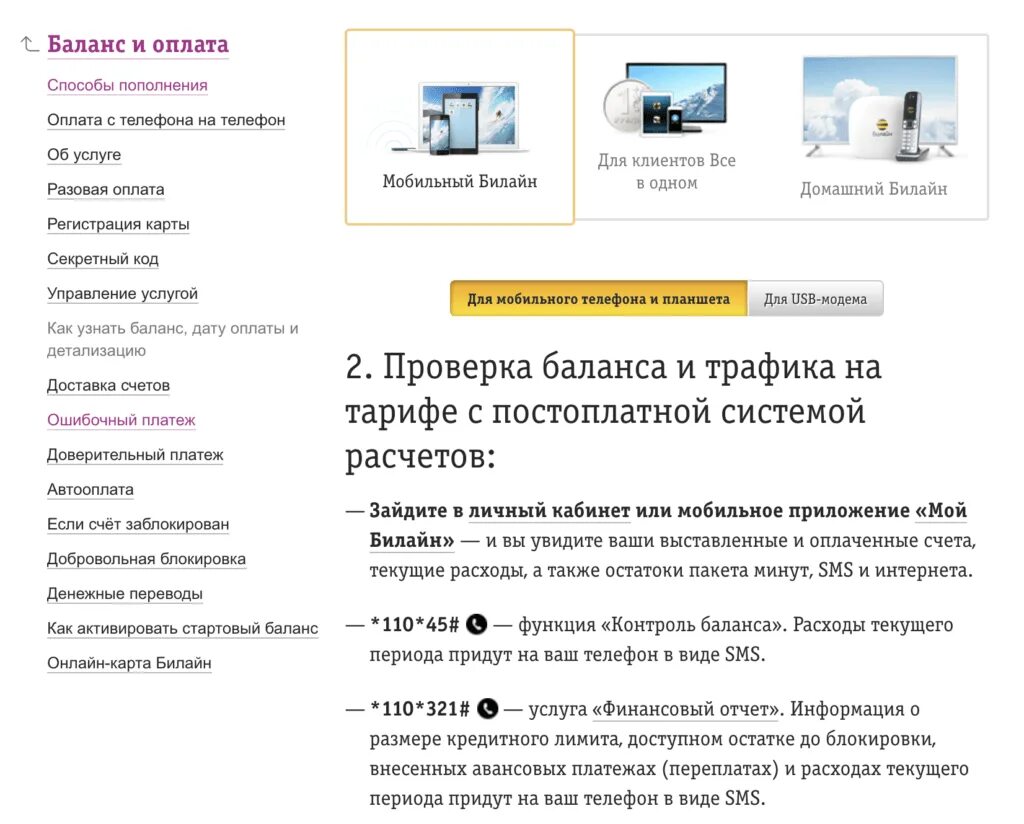Switch to Домашний Билайн tab

(874, 127)
